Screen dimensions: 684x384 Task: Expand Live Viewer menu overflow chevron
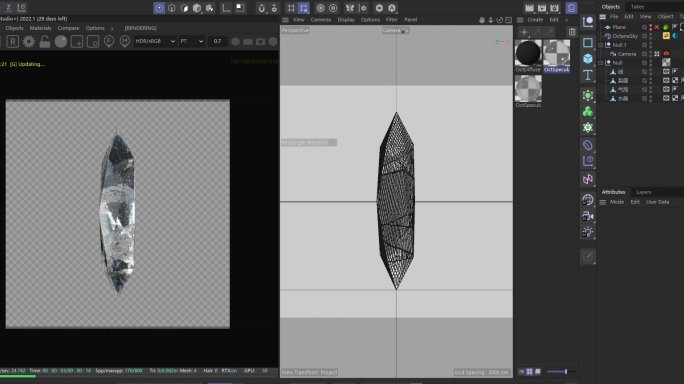click(x=112, y=28)
